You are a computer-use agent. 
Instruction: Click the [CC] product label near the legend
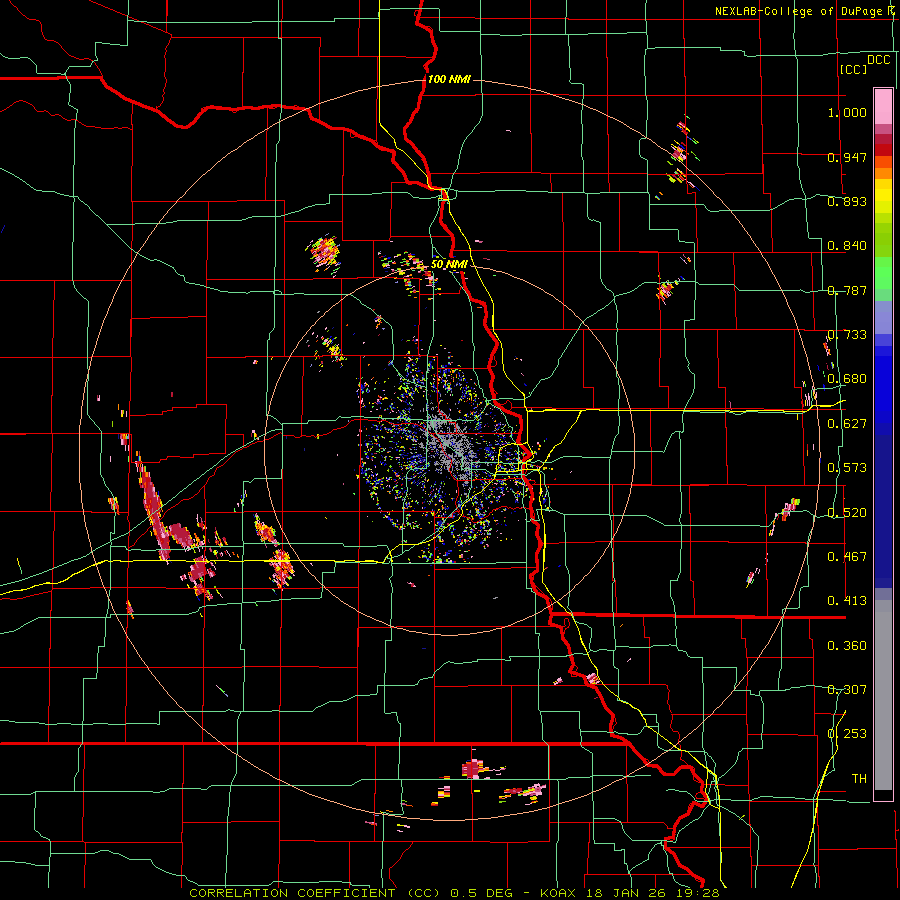click(x=853, y=69)
